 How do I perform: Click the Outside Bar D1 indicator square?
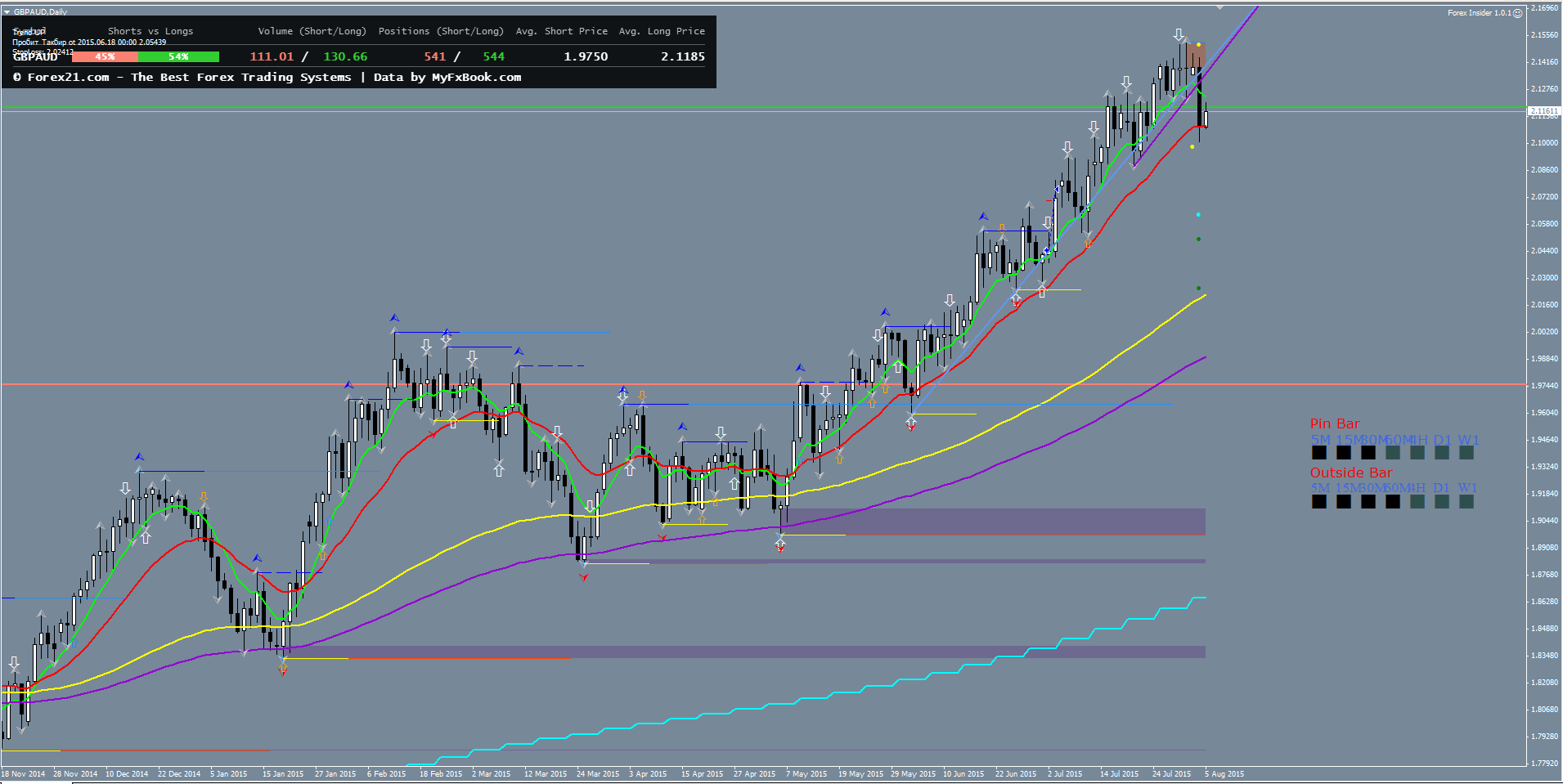[1442, 501]
